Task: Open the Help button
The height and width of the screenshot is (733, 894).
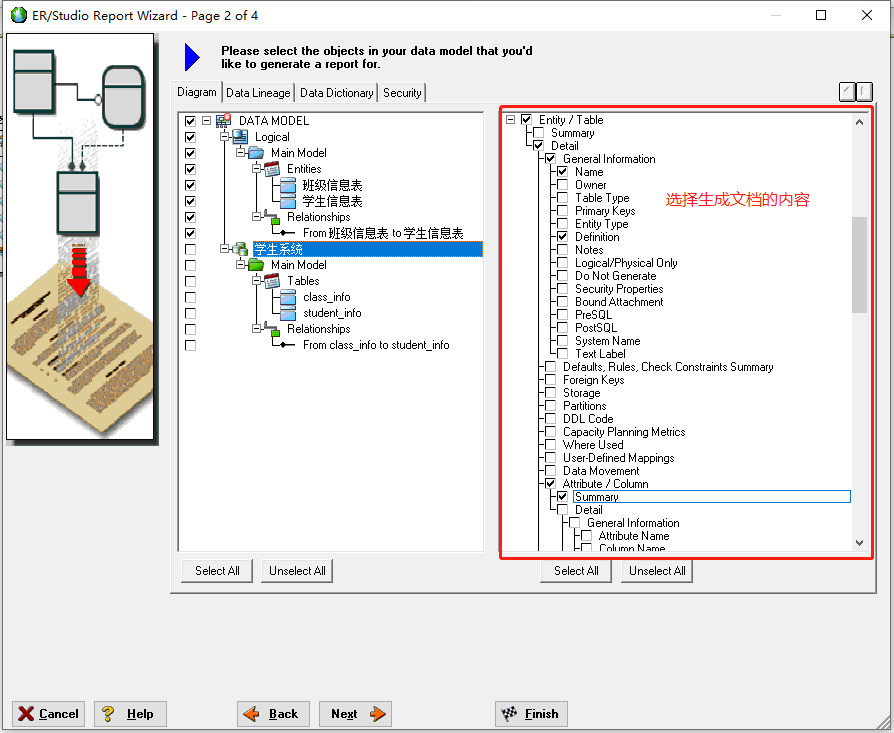Action: pyautogui.click(x=130, y=714)
